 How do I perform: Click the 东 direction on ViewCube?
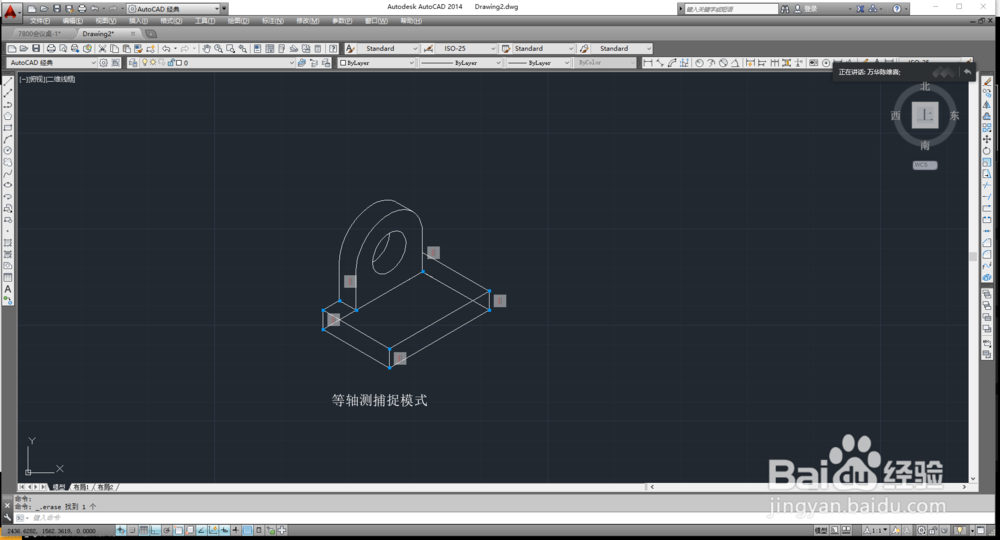pyautogui.click(x=954, y=115)
